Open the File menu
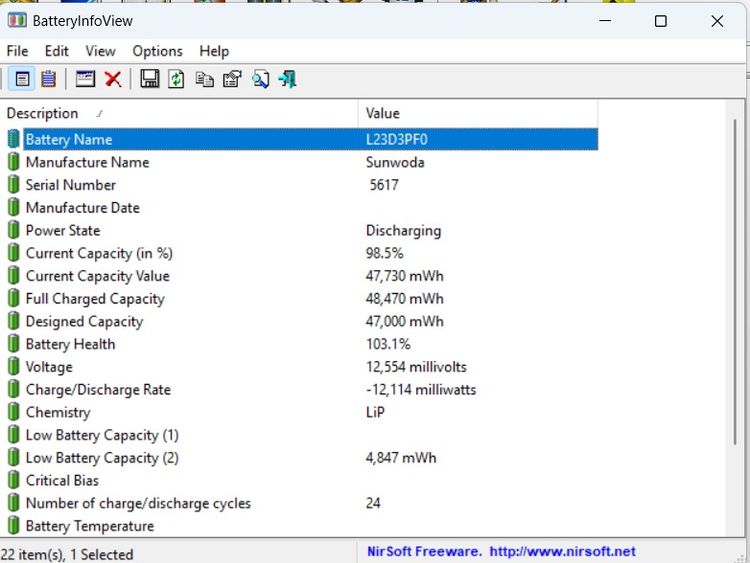The image size is (750, 563). pos(17,51)
